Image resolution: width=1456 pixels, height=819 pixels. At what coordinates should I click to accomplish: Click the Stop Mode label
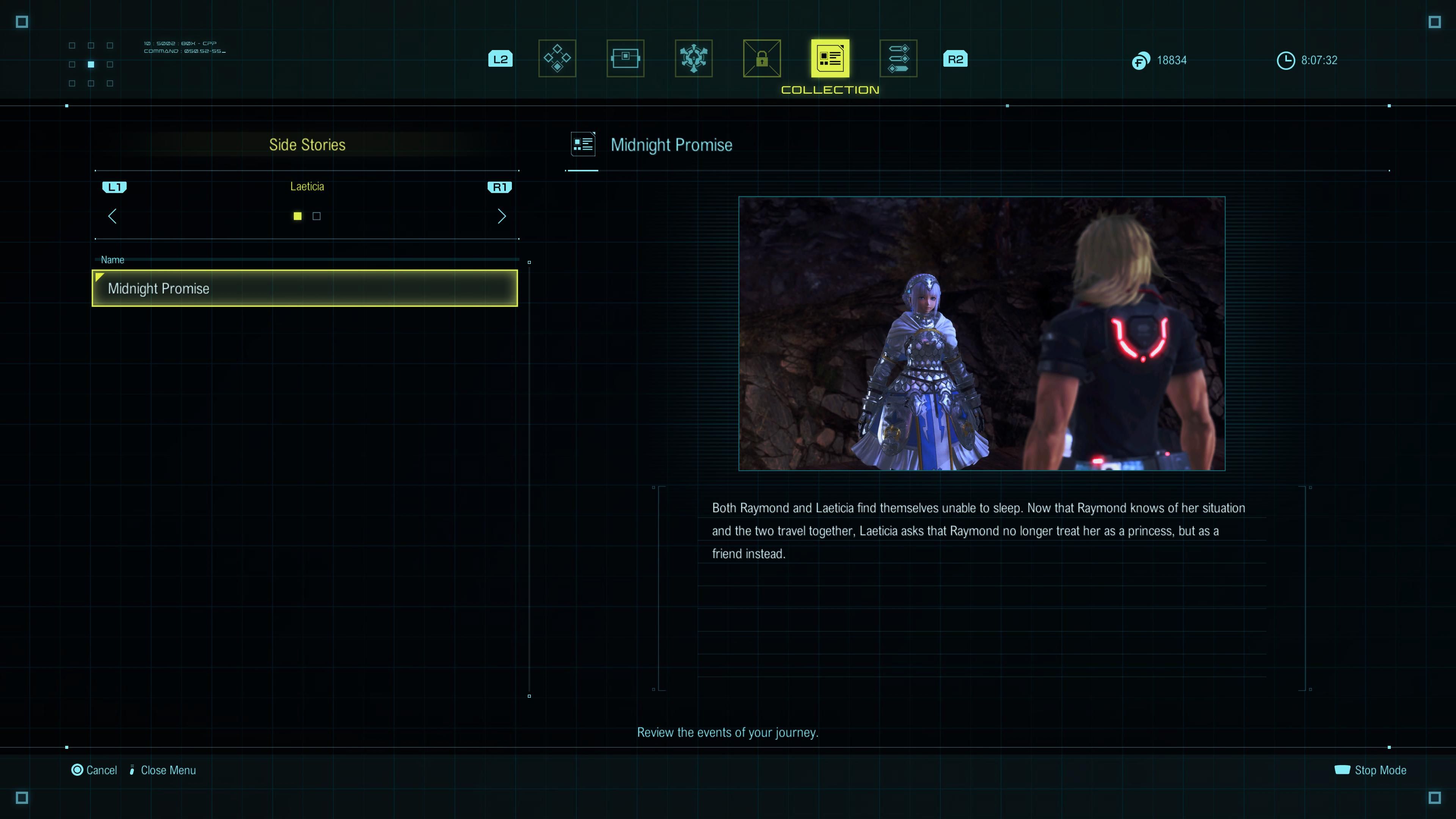tap(1380, 770)
